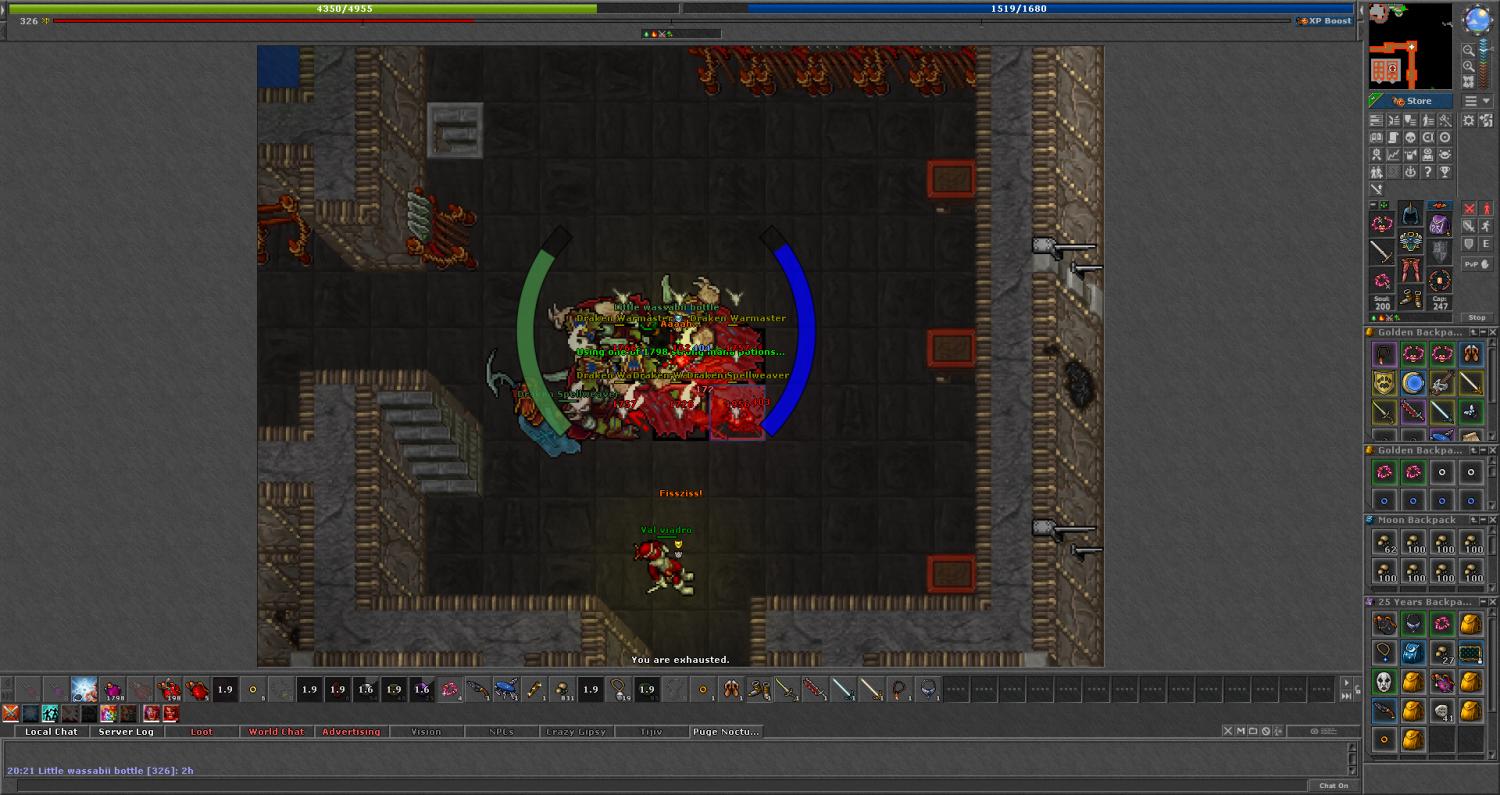
Task: Collapse the second Golden Backpack panel
Action: coord(1481,450)
